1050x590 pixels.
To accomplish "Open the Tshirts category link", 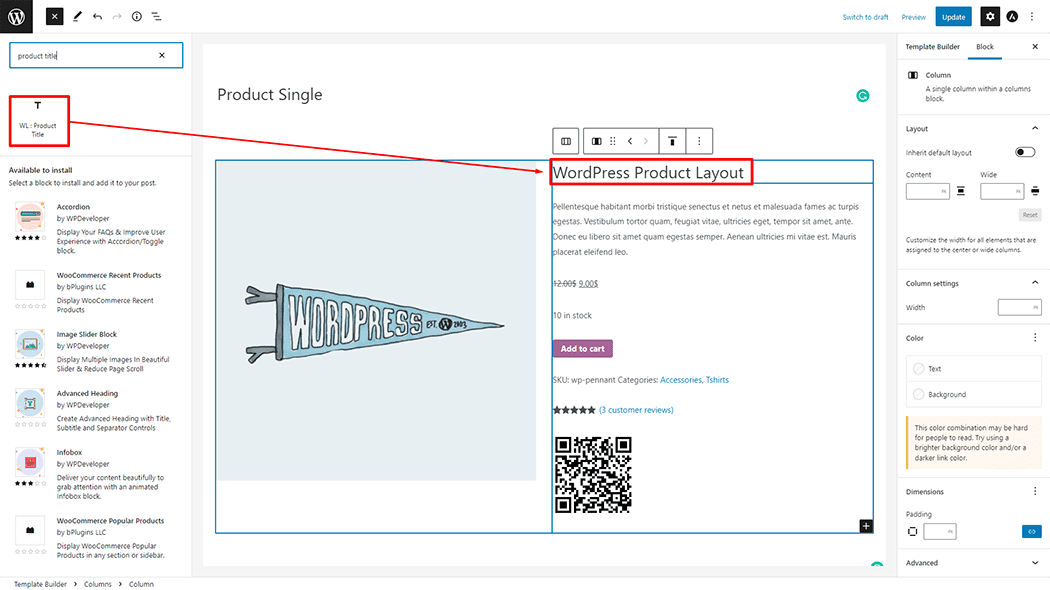I will tap(717, 380).
